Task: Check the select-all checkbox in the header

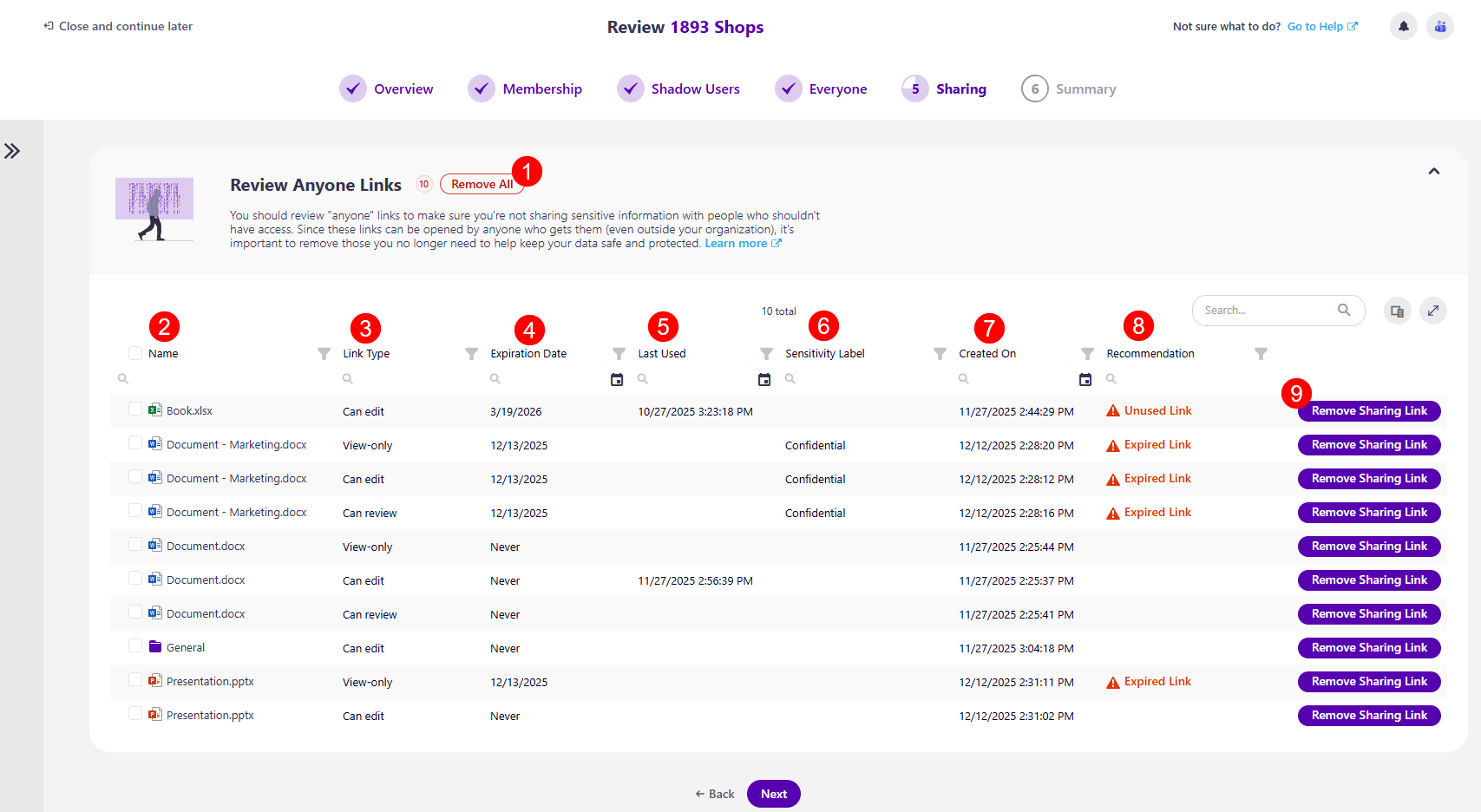Action: (134, 353)
